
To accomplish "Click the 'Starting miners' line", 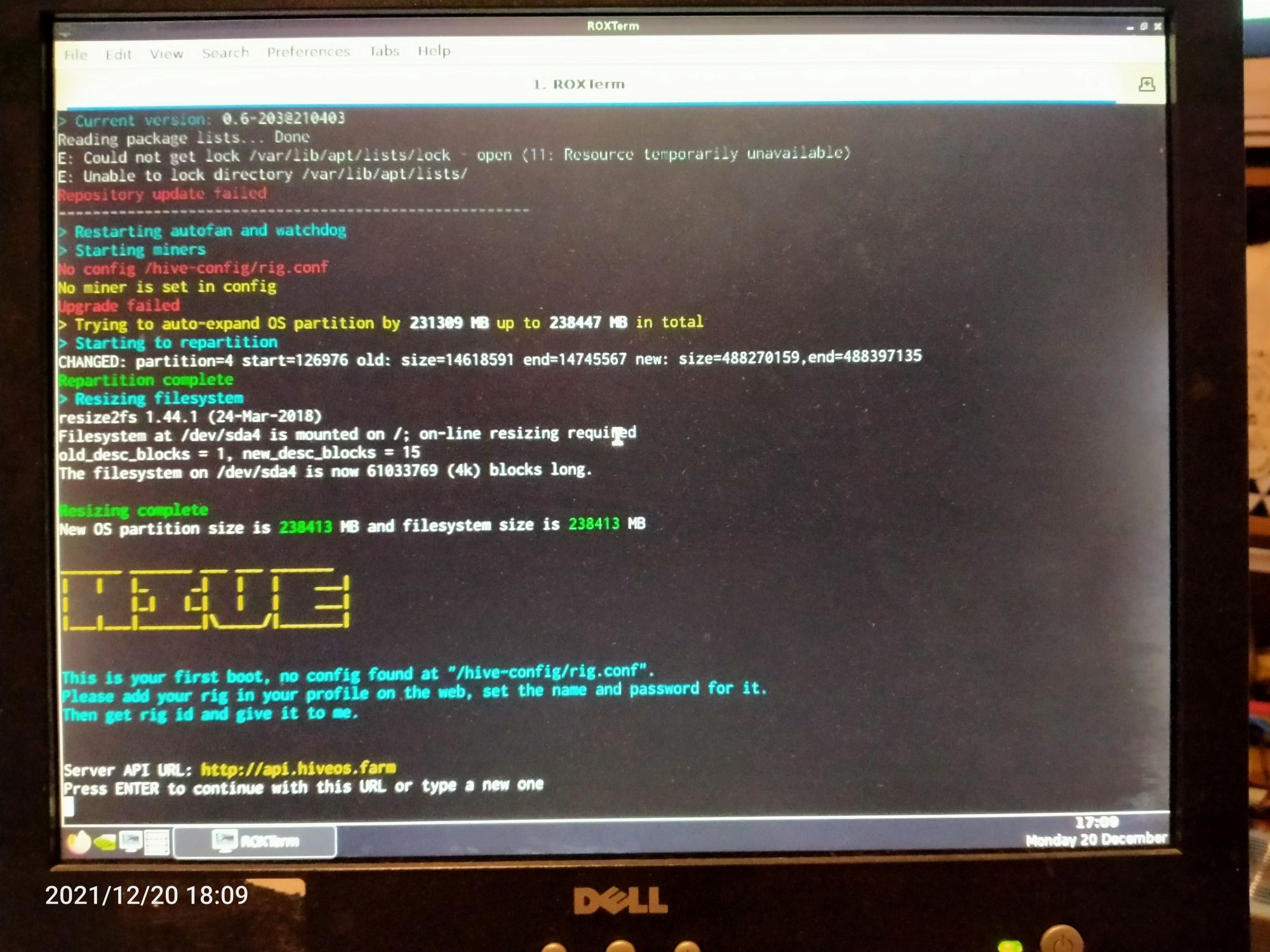I will 132,249.
